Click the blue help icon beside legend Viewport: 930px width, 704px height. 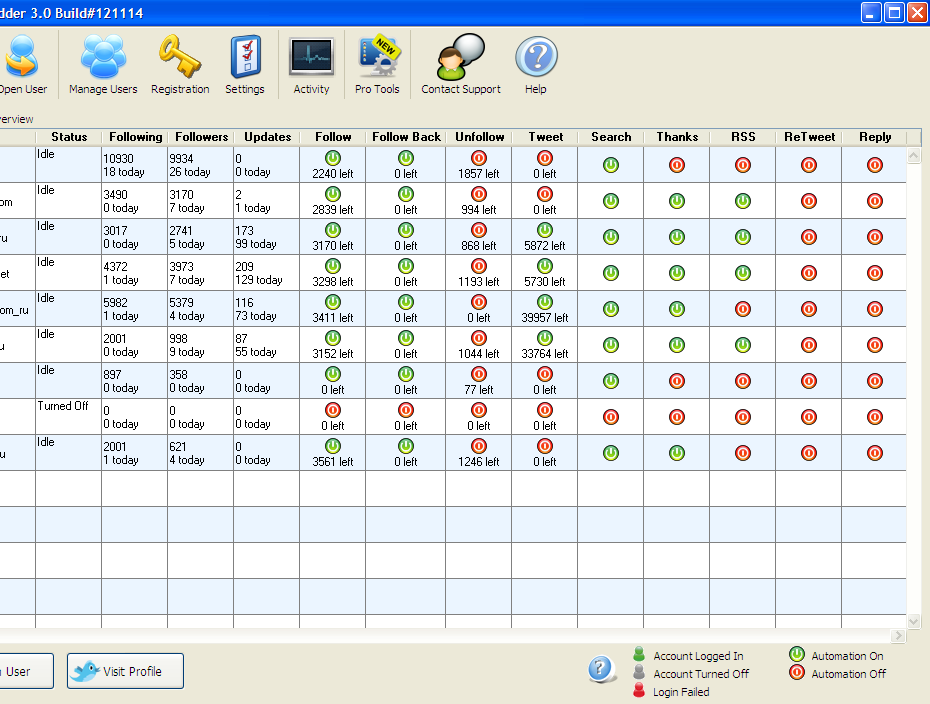point(601,669)
